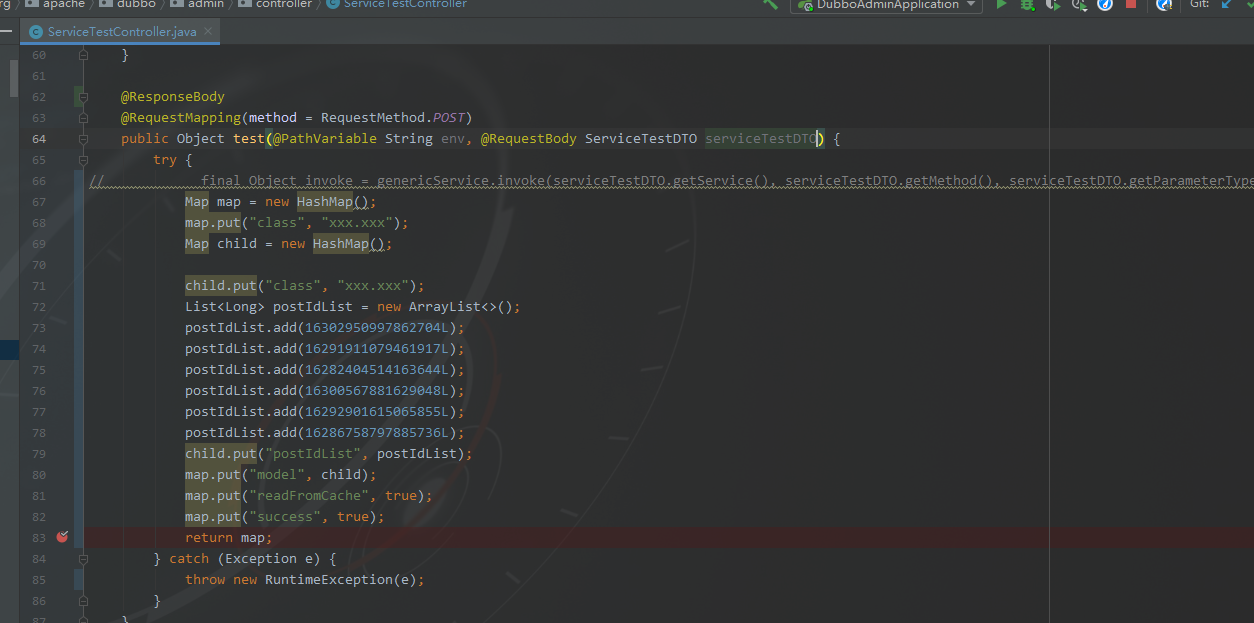This screenshot has height=623, width=1254.
Task: Click the dubbo breadcrumb folder
Action: (128, 4)
